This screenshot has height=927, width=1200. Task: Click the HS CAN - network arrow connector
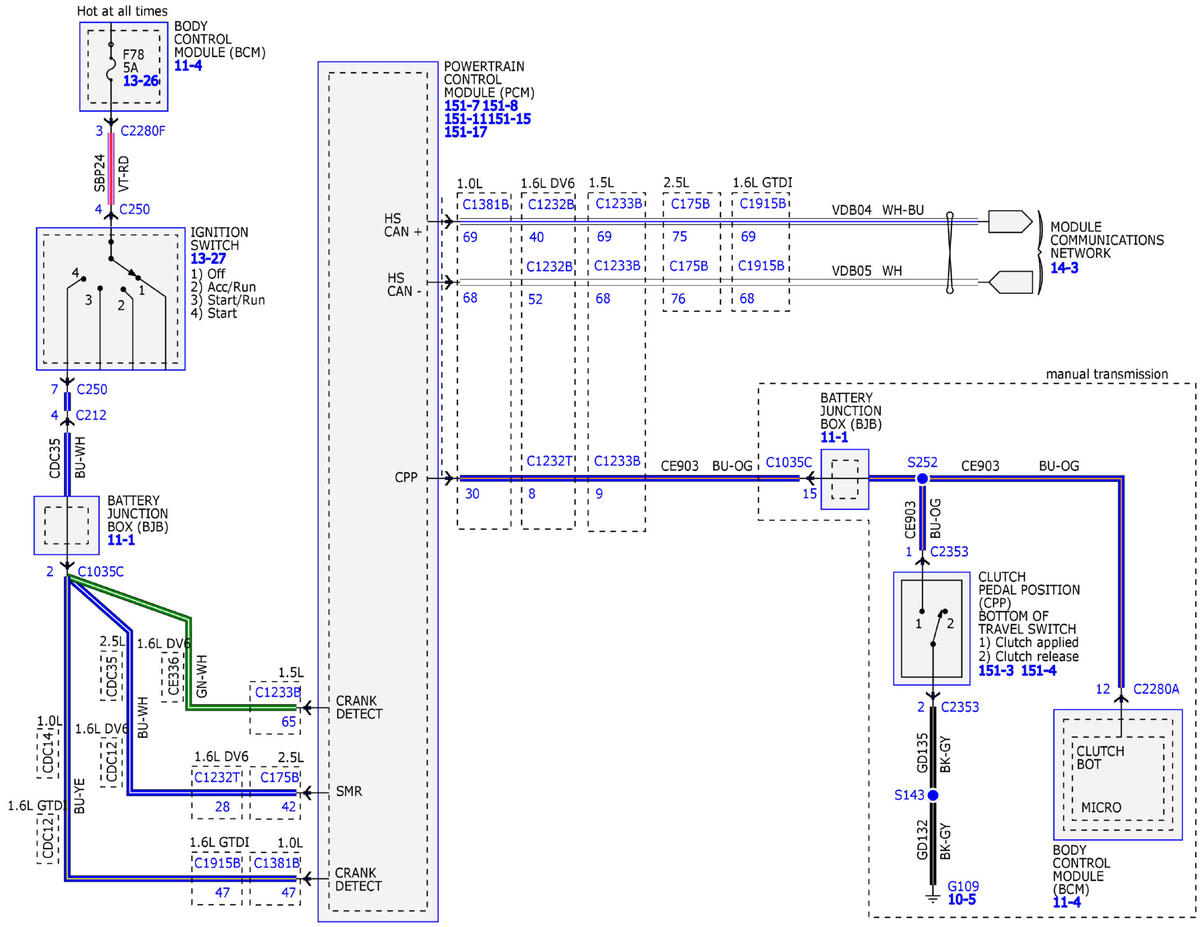[1008, 283]
